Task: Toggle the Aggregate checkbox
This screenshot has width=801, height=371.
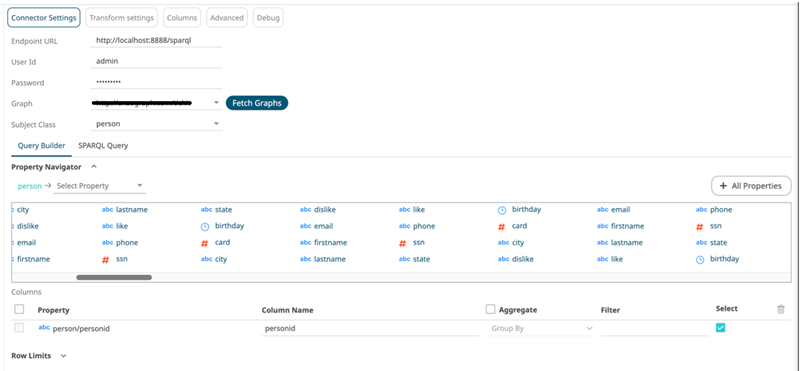Action: 490,309
